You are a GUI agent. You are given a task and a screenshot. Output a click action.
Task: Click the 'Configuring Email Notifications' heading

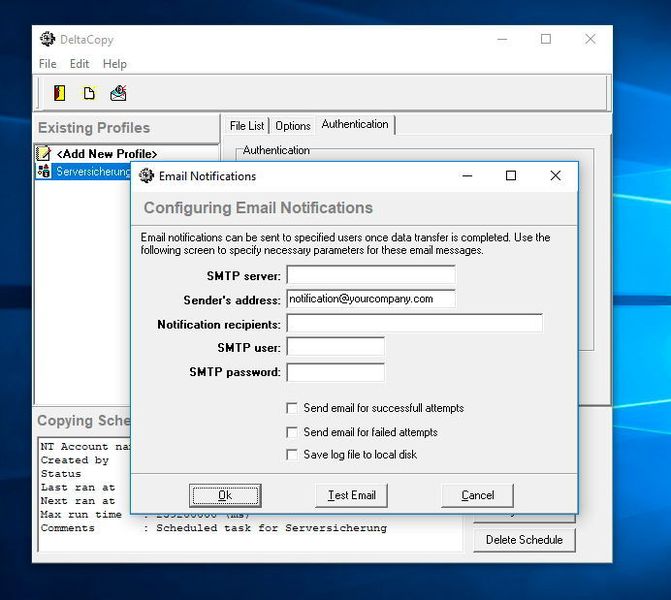pos(258,208)
